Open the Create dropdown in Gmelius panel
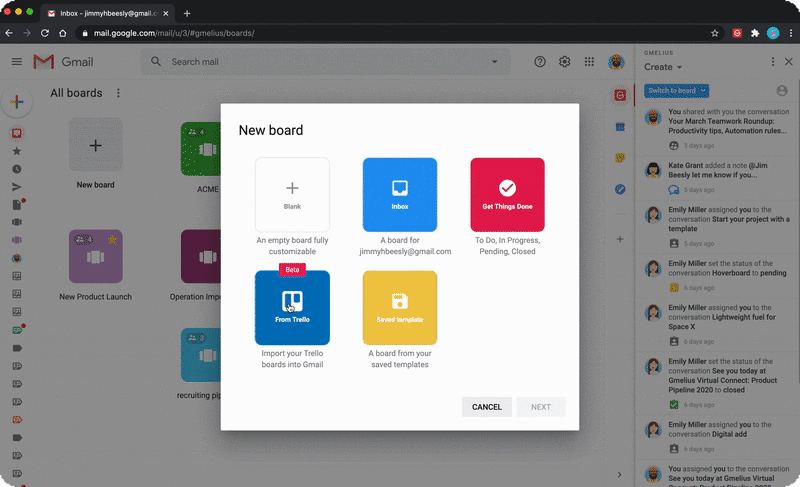Viewport: 800px width, 487px height. pyautogui.click(x=663, y=67)
